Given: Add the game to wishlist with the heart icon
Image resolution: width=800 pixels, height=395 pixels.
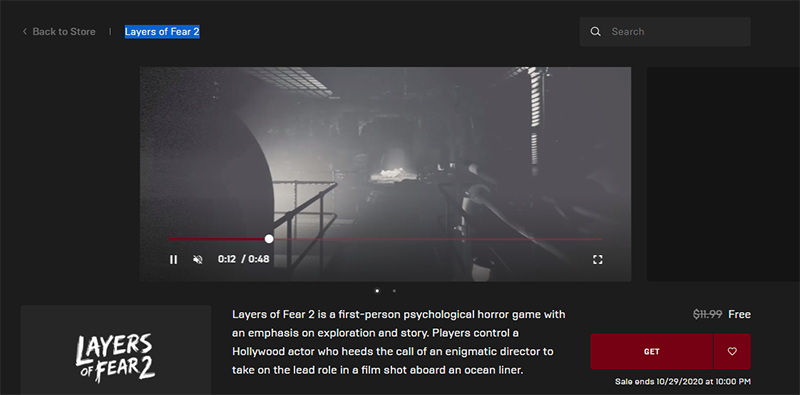Looking at the screenshot, I should (732, 351).
